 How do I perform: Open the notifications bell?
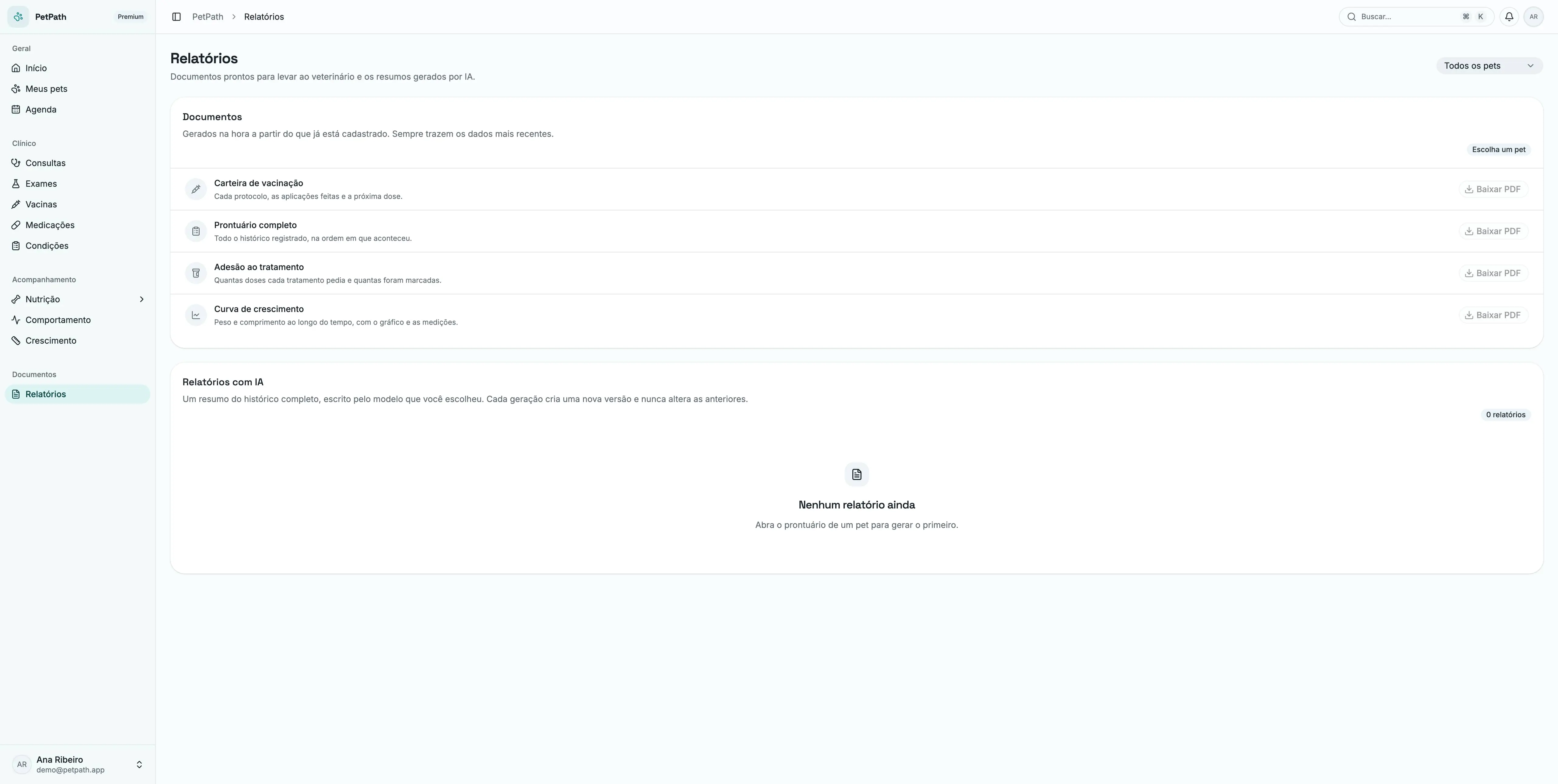(x=1509, y=17)
